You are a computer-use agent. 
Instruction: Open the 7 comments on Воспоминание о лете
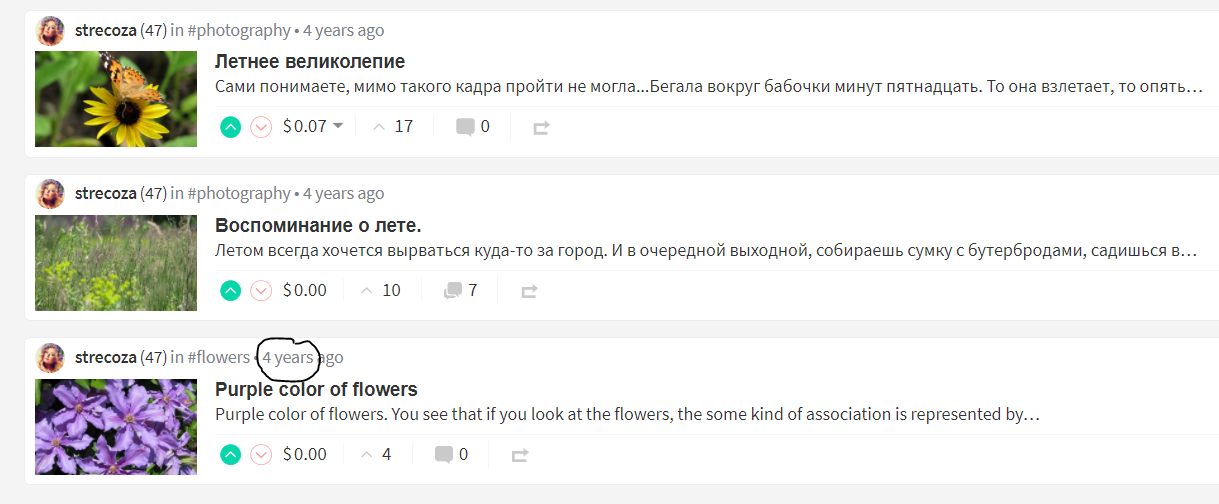click(x=461, y=291)
